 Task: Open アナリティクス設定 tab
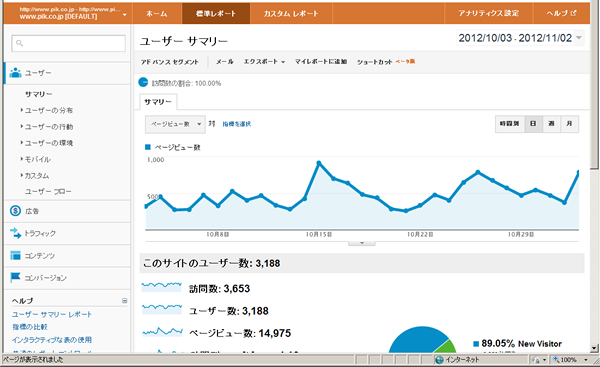point(489,13)
